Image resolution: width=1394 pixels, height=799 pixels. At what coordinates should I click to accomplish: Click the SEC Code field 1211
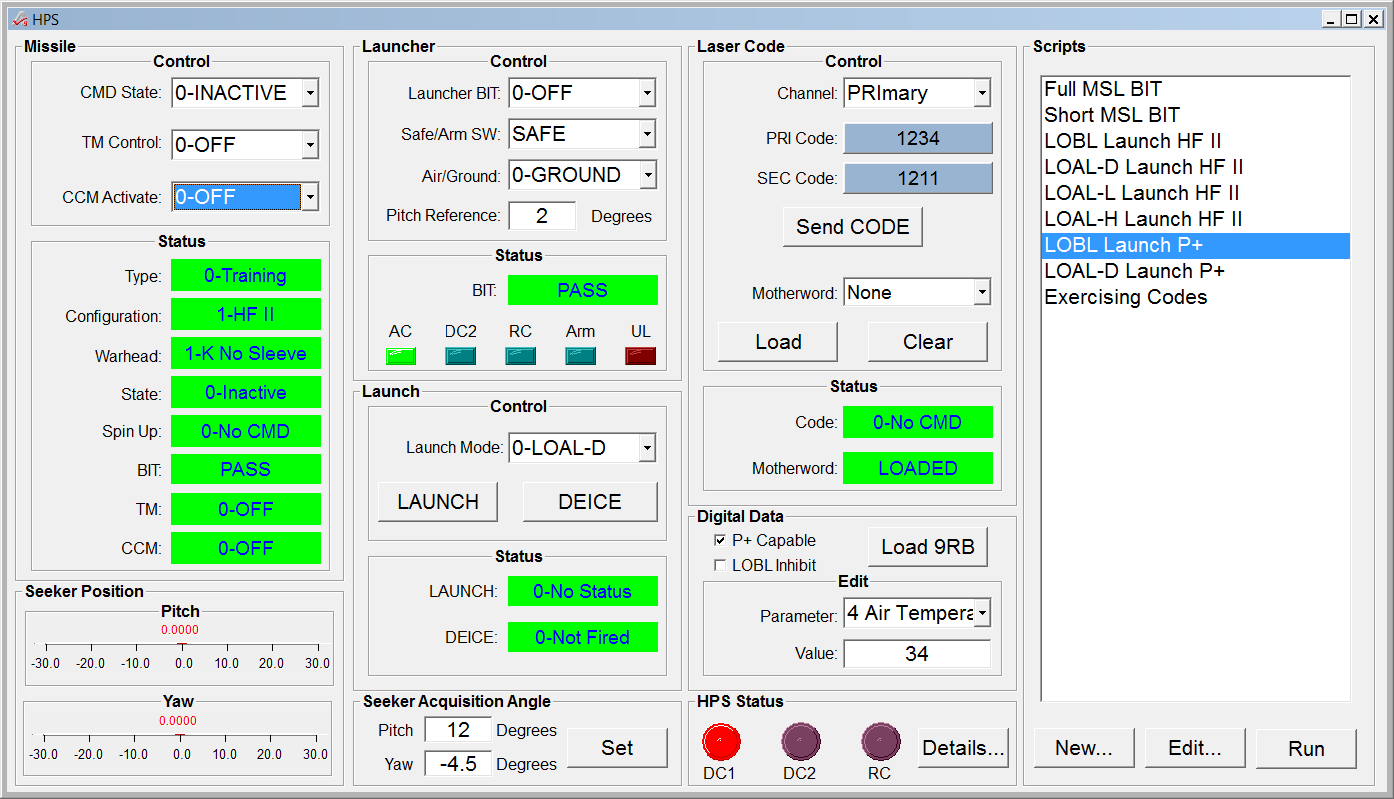[x=918, y=179]
